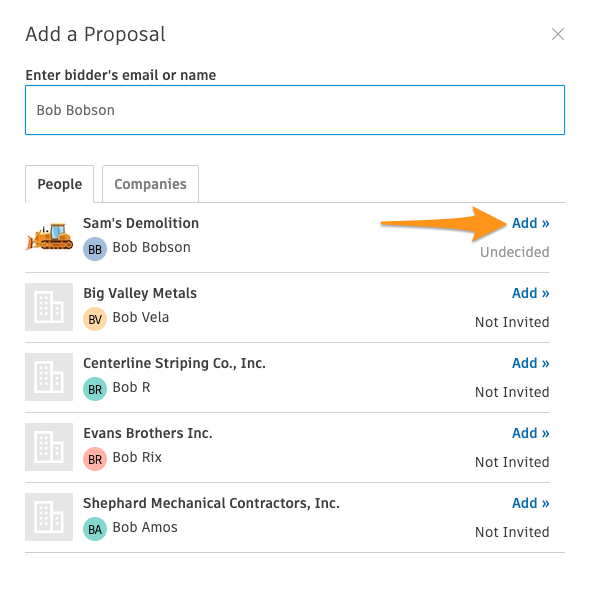Screen dimensions: 591x604
Task: Close the Add a Proposal dialog
Action: (557, 34)
